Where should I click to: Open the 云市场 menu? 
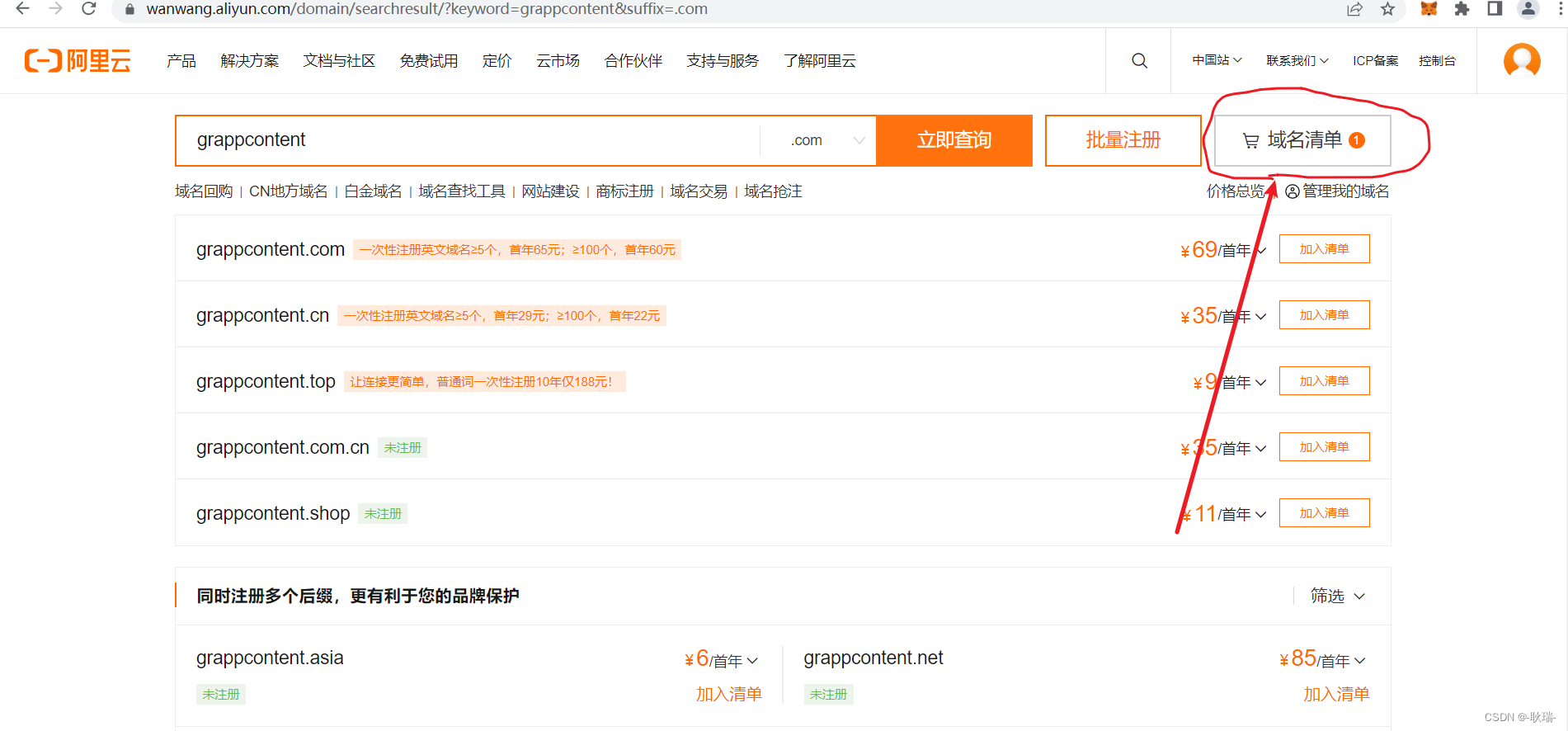[x=558, y=61]
